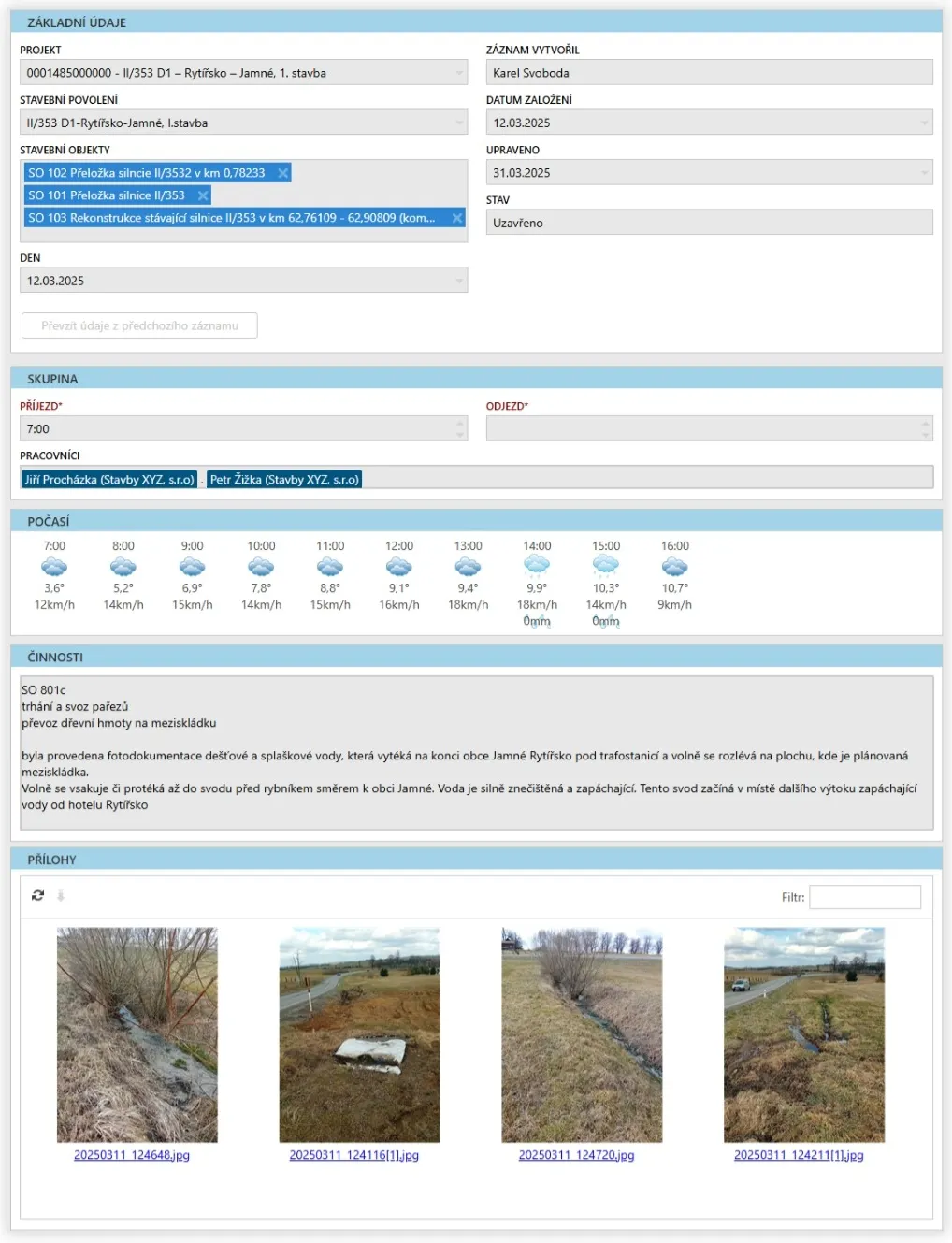The width and height of the screenshot is (952, 1243).
Task: Remove SO 101 Přeložka silnice tag
Action: click(x=202, y=195)
